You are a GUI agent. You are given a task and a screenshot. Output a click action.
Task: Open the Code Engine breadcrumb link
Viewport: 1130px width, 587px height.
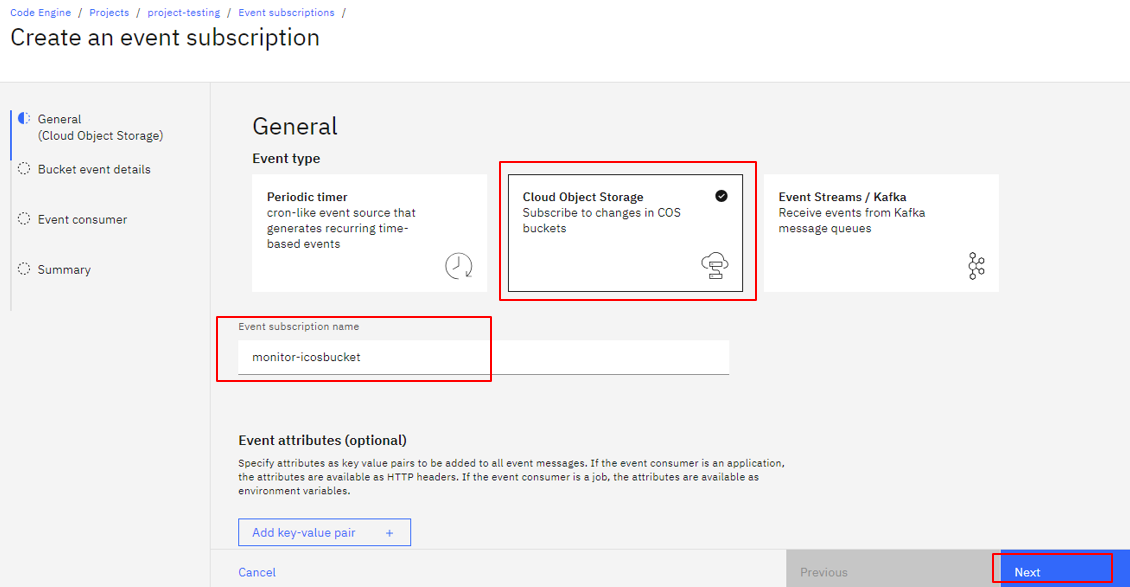coord(40,13)
